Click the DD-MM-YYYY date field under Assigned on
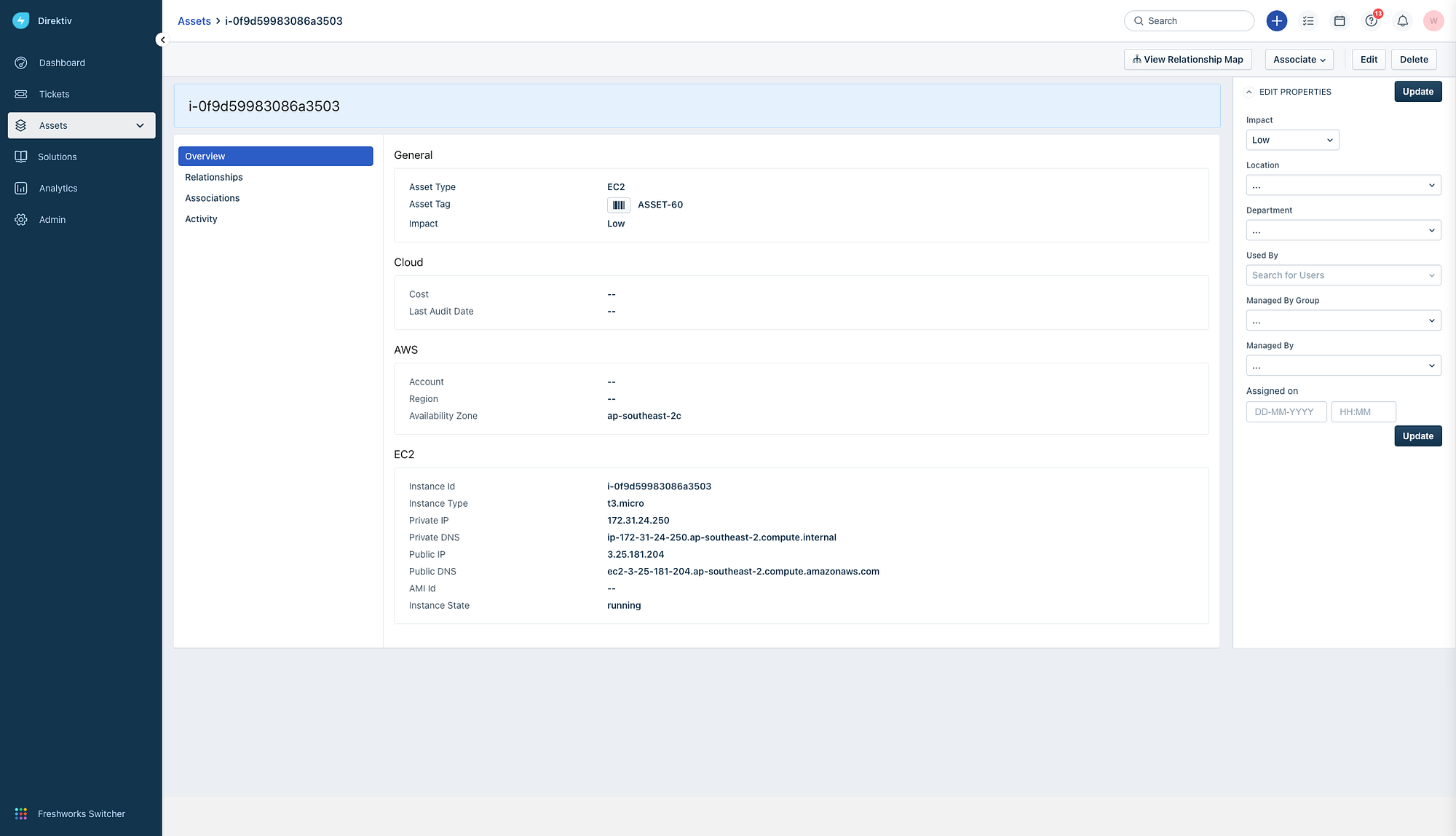The height and width of the screenshot is (836, 1456). point(1286,411)
